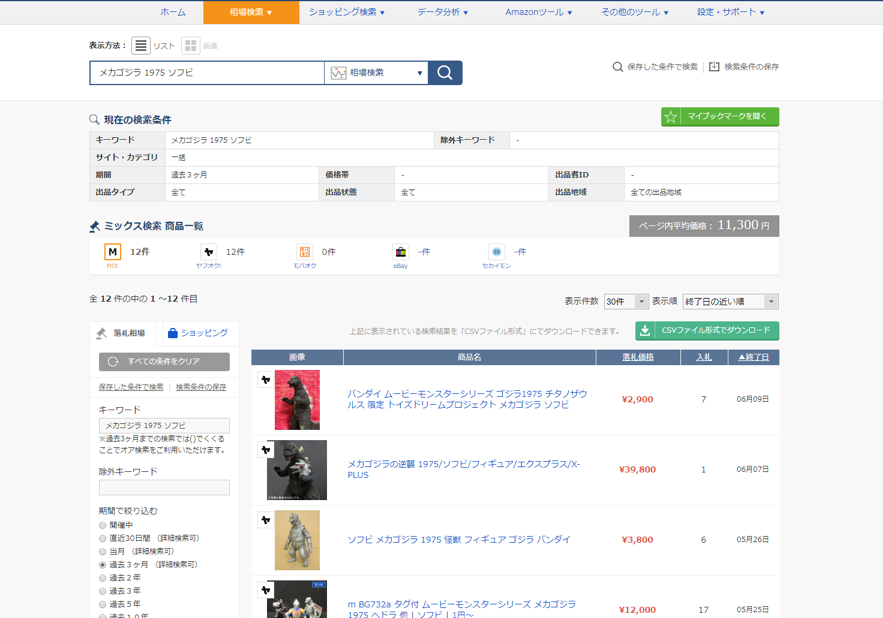Click shopping bag icon on ショッピング tab

[173, 333]
